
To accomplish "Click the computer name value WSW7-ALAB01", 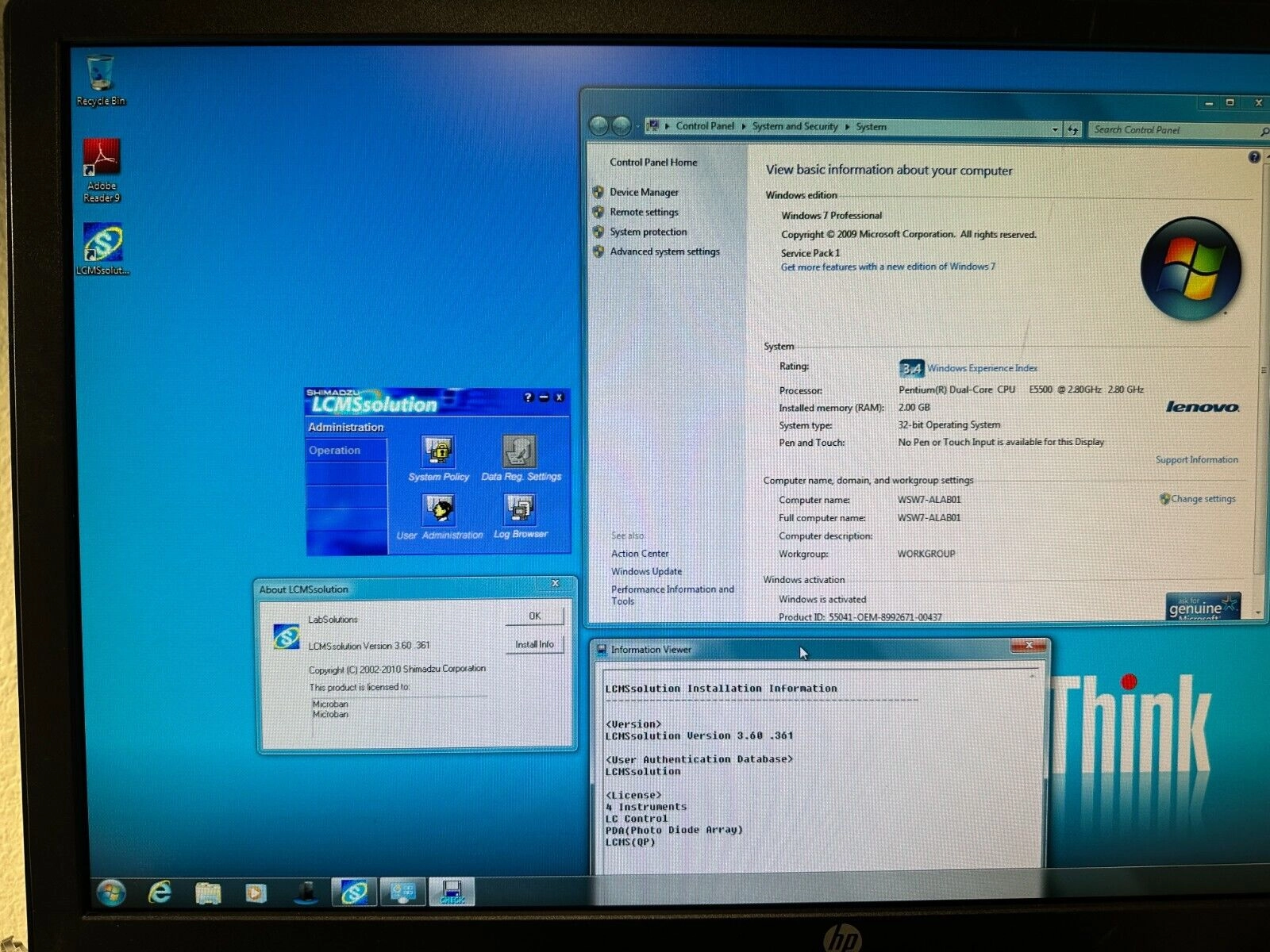I will 929,500.
